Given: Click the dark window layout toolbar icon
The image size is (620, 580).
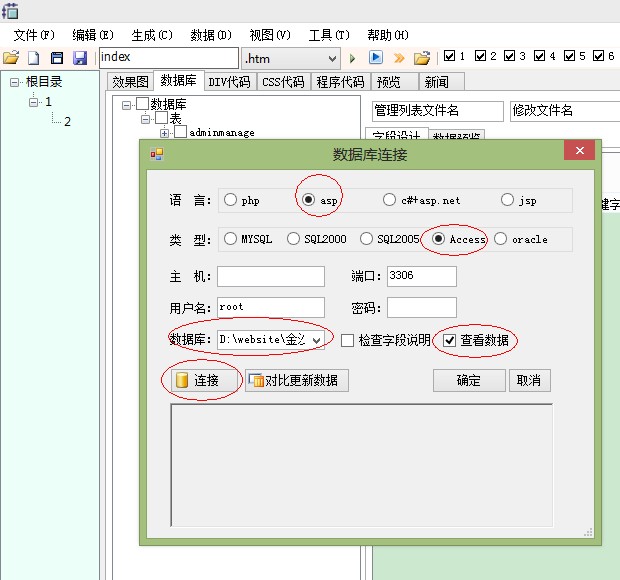Looking at the screenshot, I should 57,58.
